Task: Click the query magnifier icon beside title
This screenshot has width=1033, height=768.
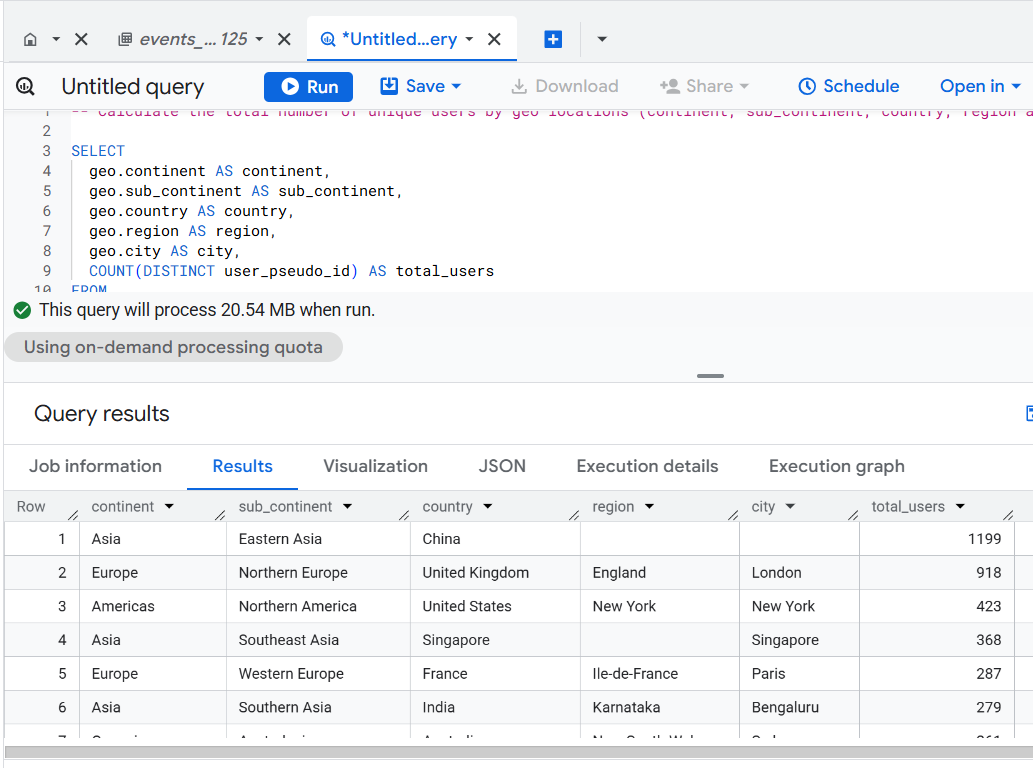Action: (x=26, y=87)
